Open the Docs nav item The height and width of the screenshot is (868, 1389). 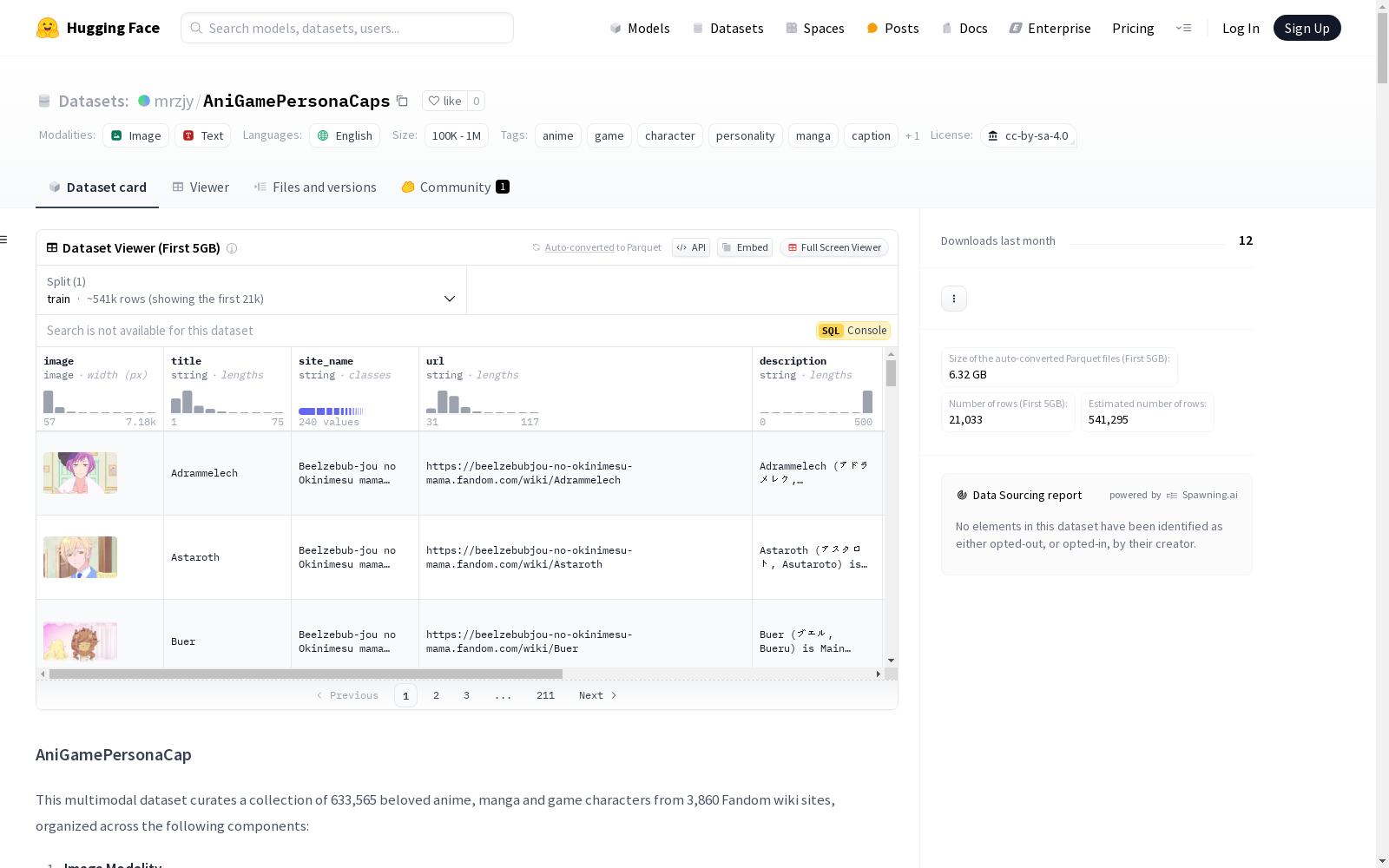coord(964,28)
